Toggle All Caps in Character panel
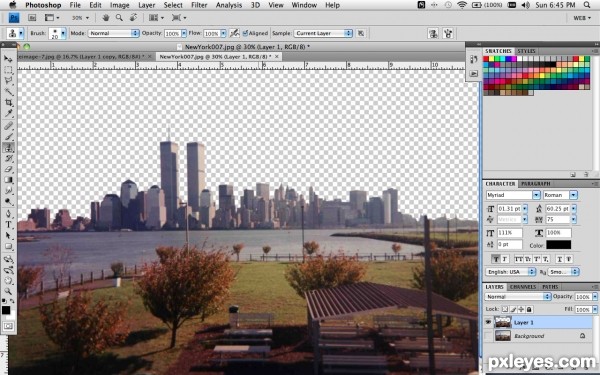The image size is (600, 375). coord(519,259)
